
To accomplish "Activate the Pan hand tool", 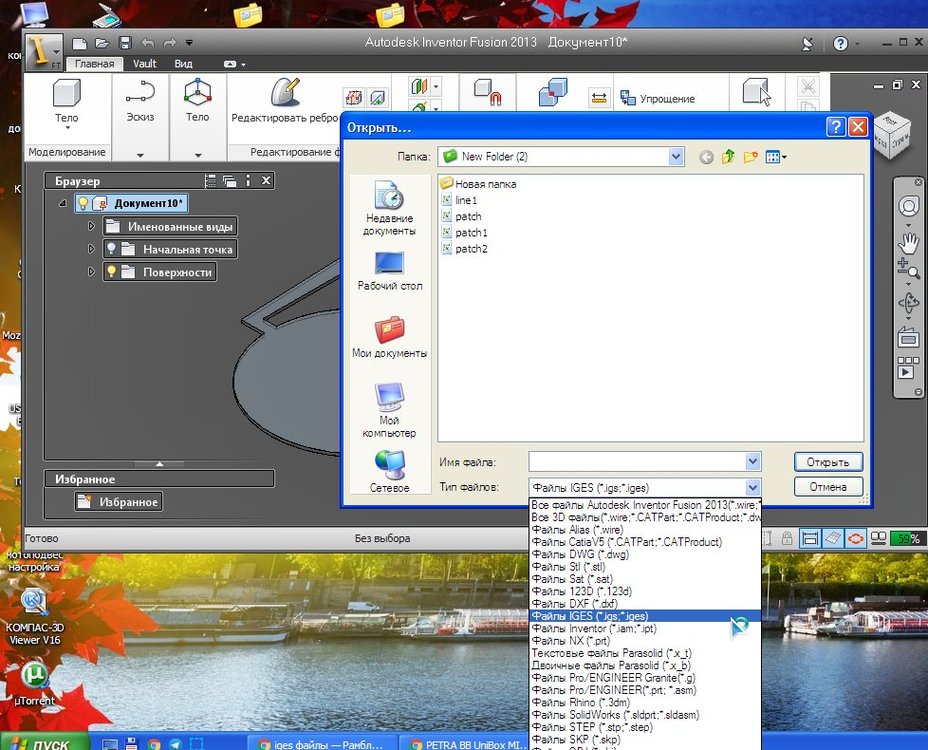I will pyautogui.click(x=908, y=242).
